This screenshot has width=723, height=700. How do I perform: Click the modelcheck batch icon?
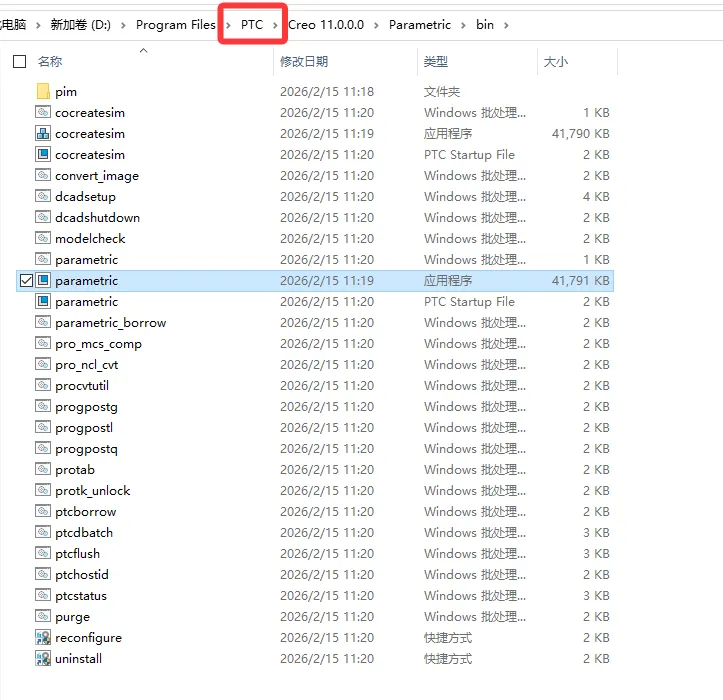43,238
